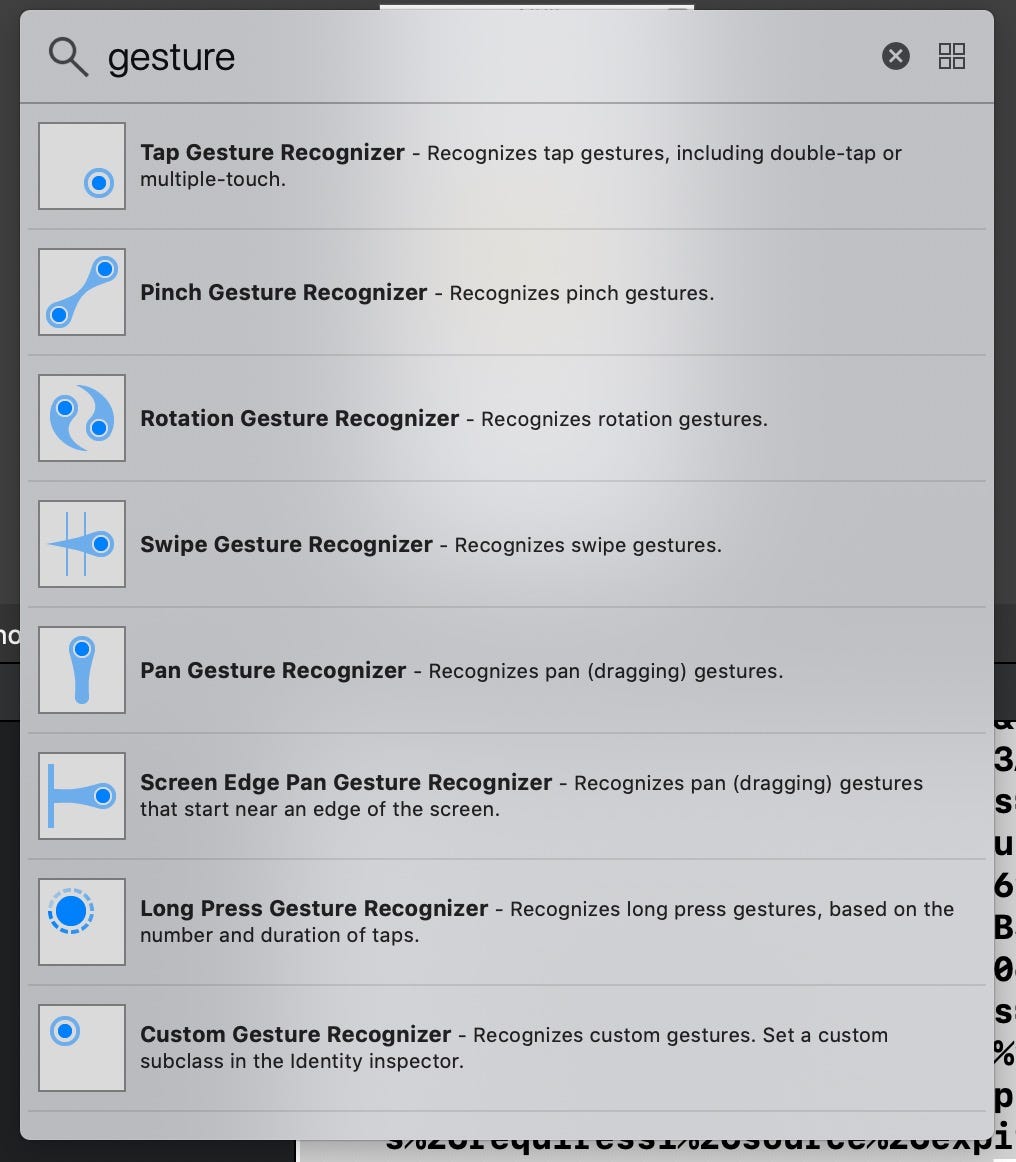Image resolution: width=1016 pixels, height=1162 pixels.
Task: Select the Swipe Gesture Recognizer icon
Action: (x=81, y=544)
